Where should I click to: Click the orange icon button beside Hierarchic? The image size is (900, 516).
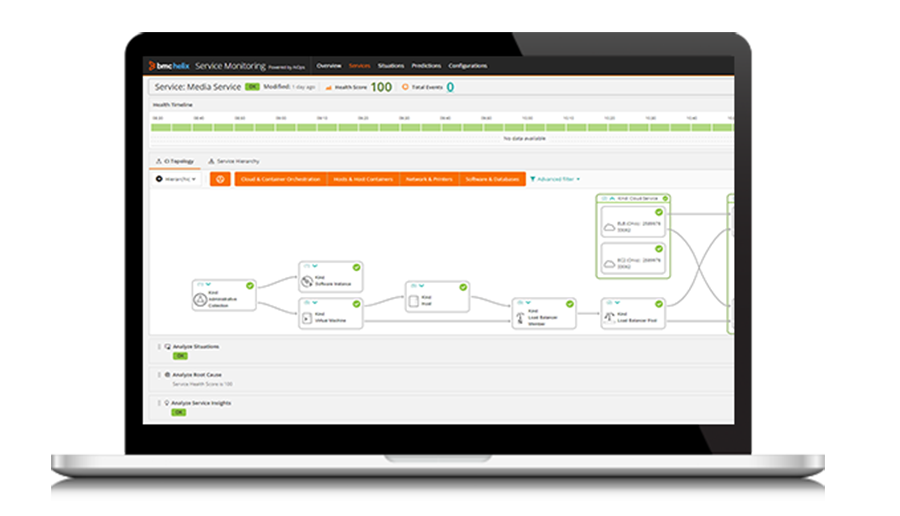tap(220, 179)
